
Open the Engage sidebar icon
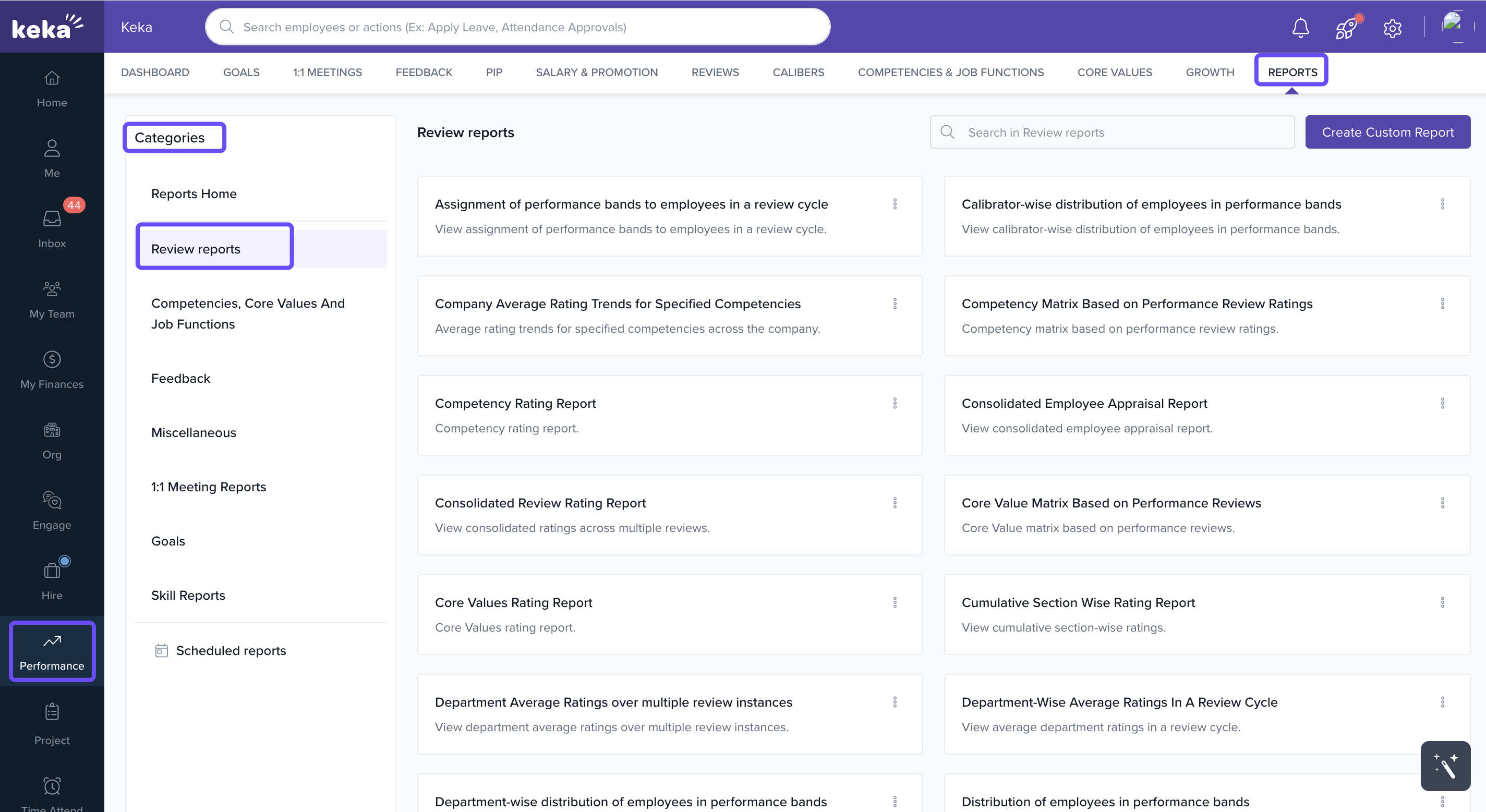52,511
